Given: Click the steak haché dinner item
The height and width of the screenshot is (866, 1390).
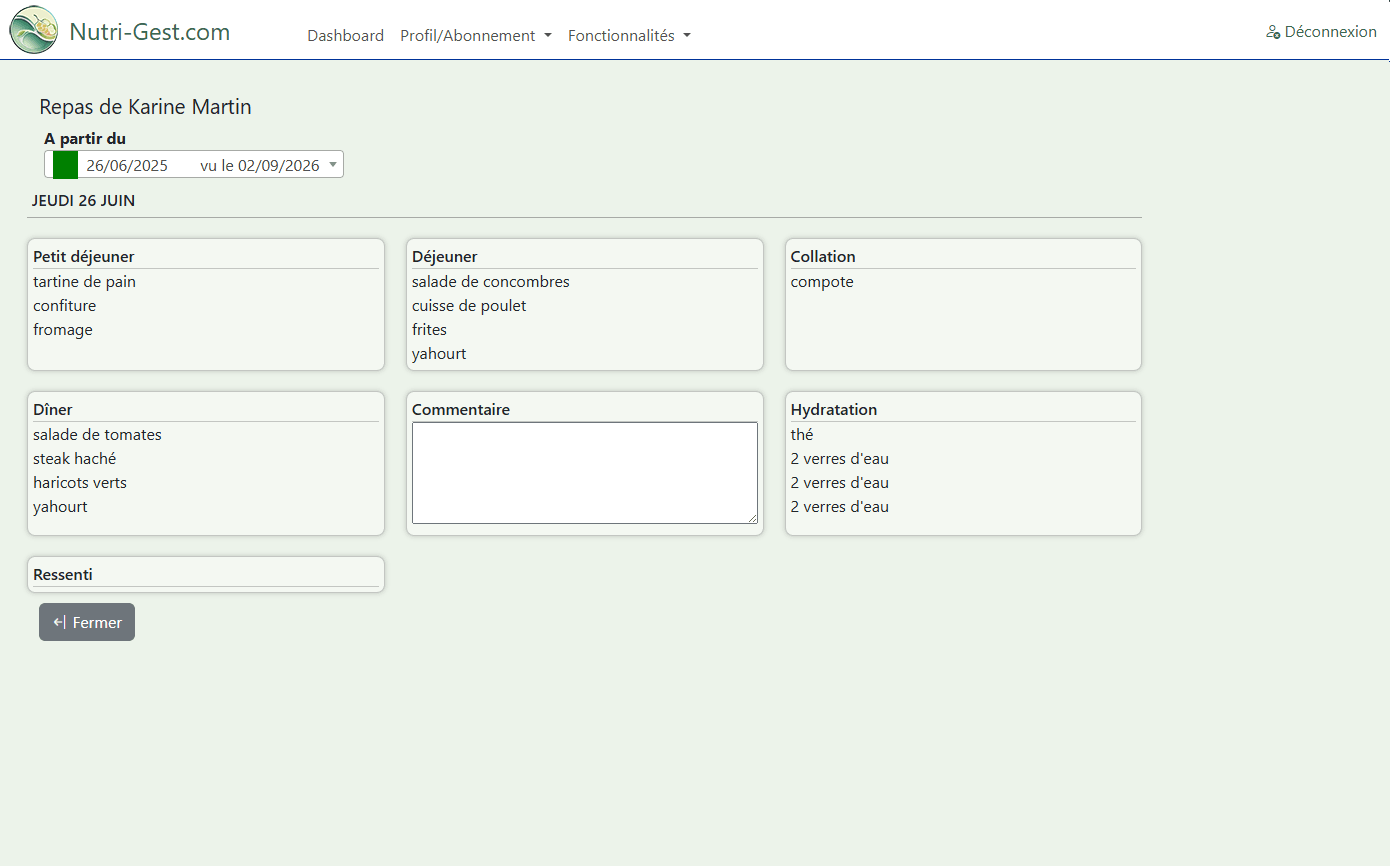Looking at the screenshot, I should [75, 459].
